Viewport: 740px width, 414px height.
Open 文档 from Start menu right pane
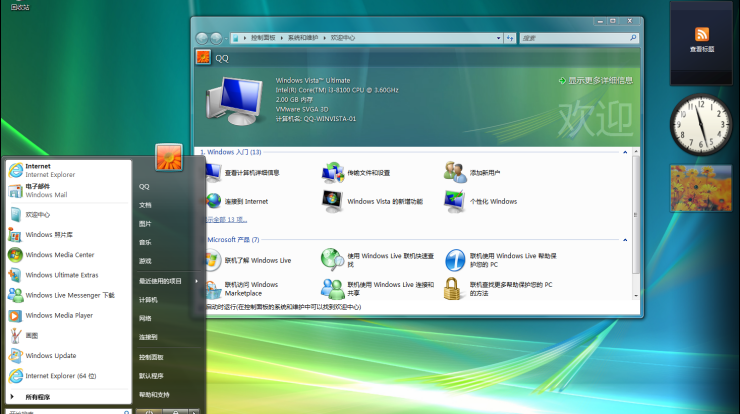pos(145,205)
